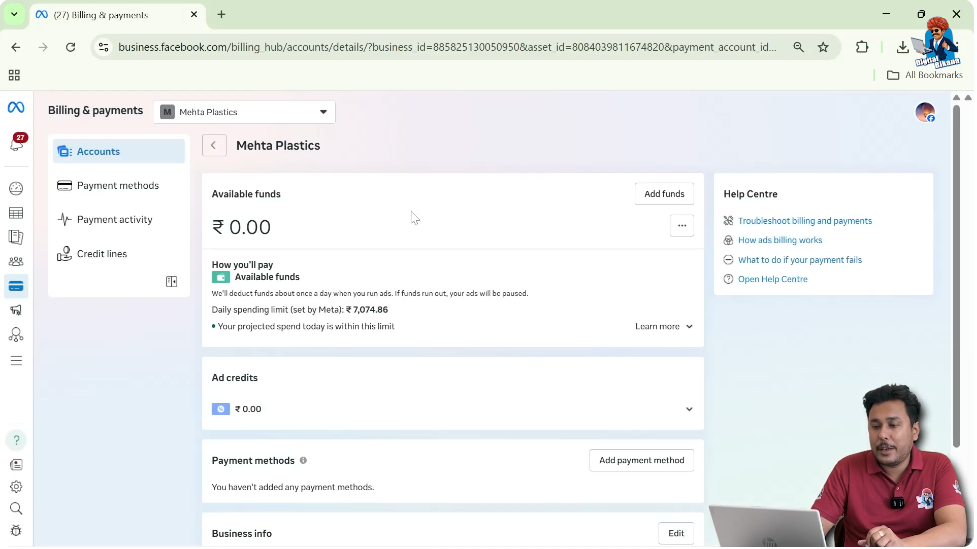Click the zoom magnifier in address bar
Viewport: 977px width, 549px height.
[x=798, y=47]
